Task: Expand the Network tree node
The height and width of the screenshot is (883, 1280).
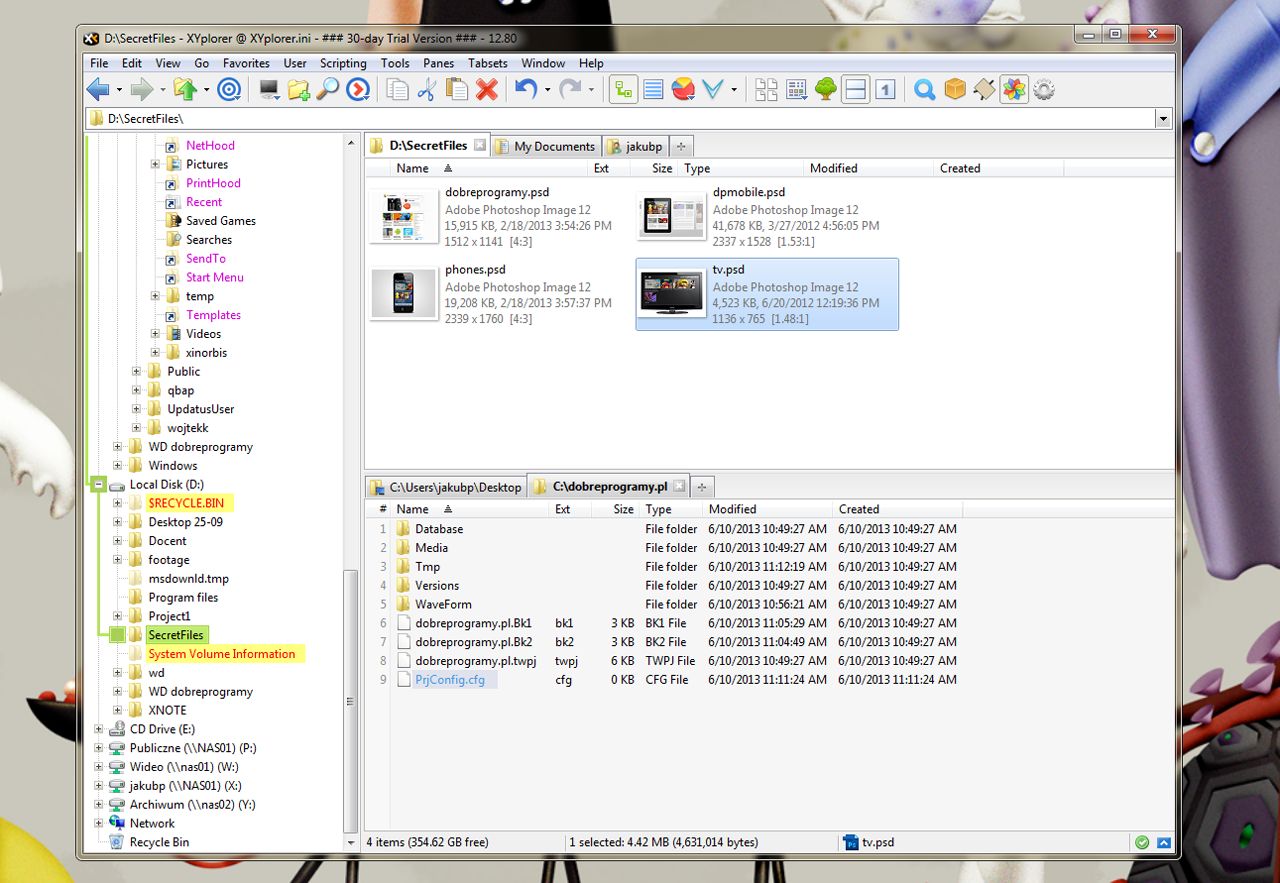Action: point(99,824)
